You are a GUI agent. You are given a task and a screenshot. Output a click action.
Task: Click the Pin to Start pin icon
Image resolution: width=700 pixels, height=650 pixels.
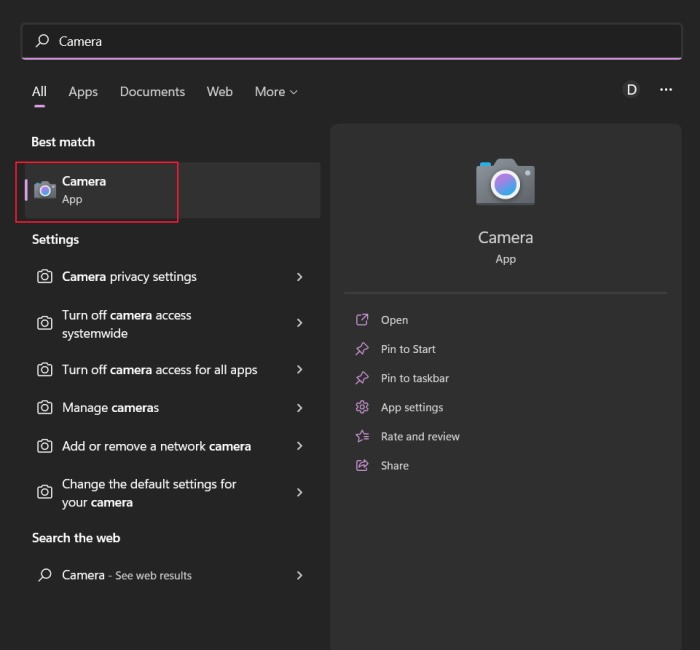pyautogui.click(x=362, y=349)
